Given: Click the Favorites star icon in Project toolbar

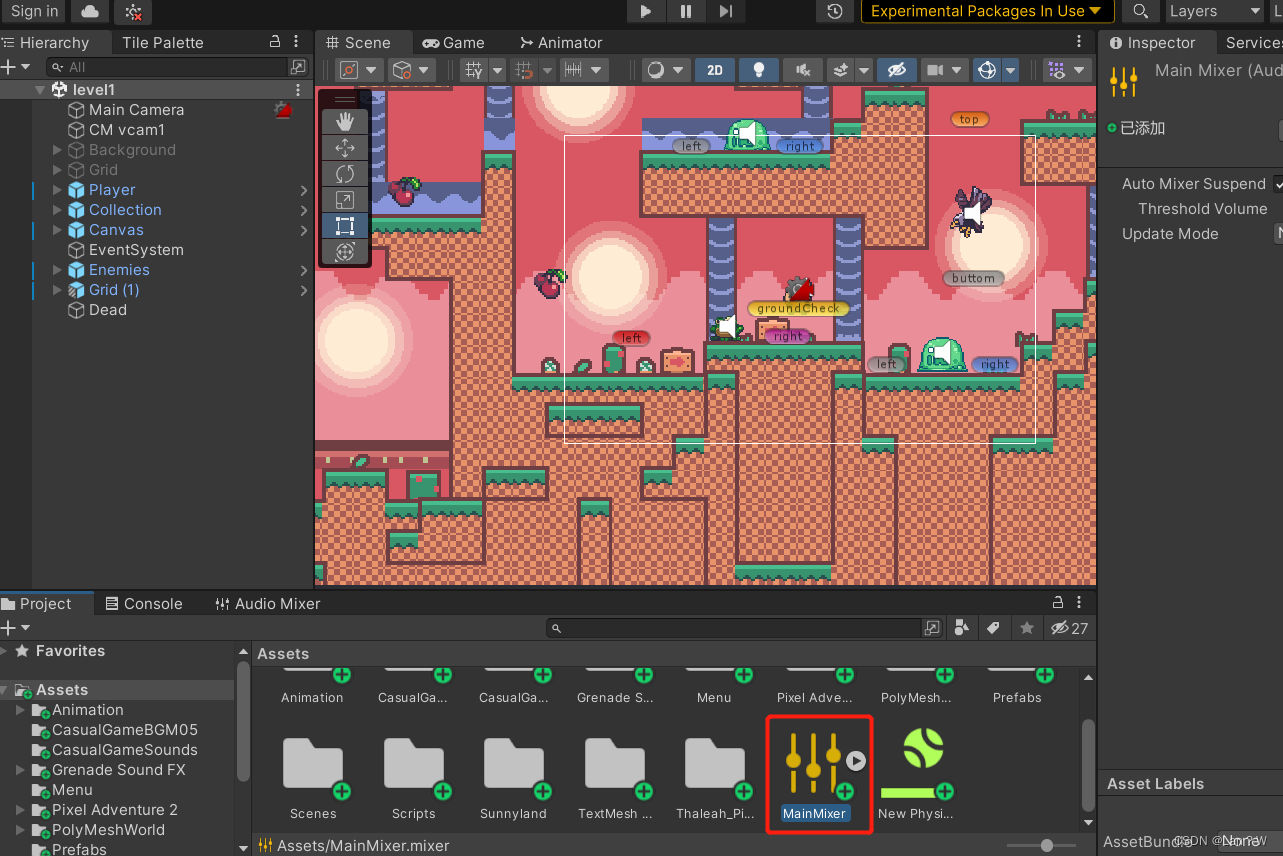Looking at the screenshot, I should [1026, 628].
